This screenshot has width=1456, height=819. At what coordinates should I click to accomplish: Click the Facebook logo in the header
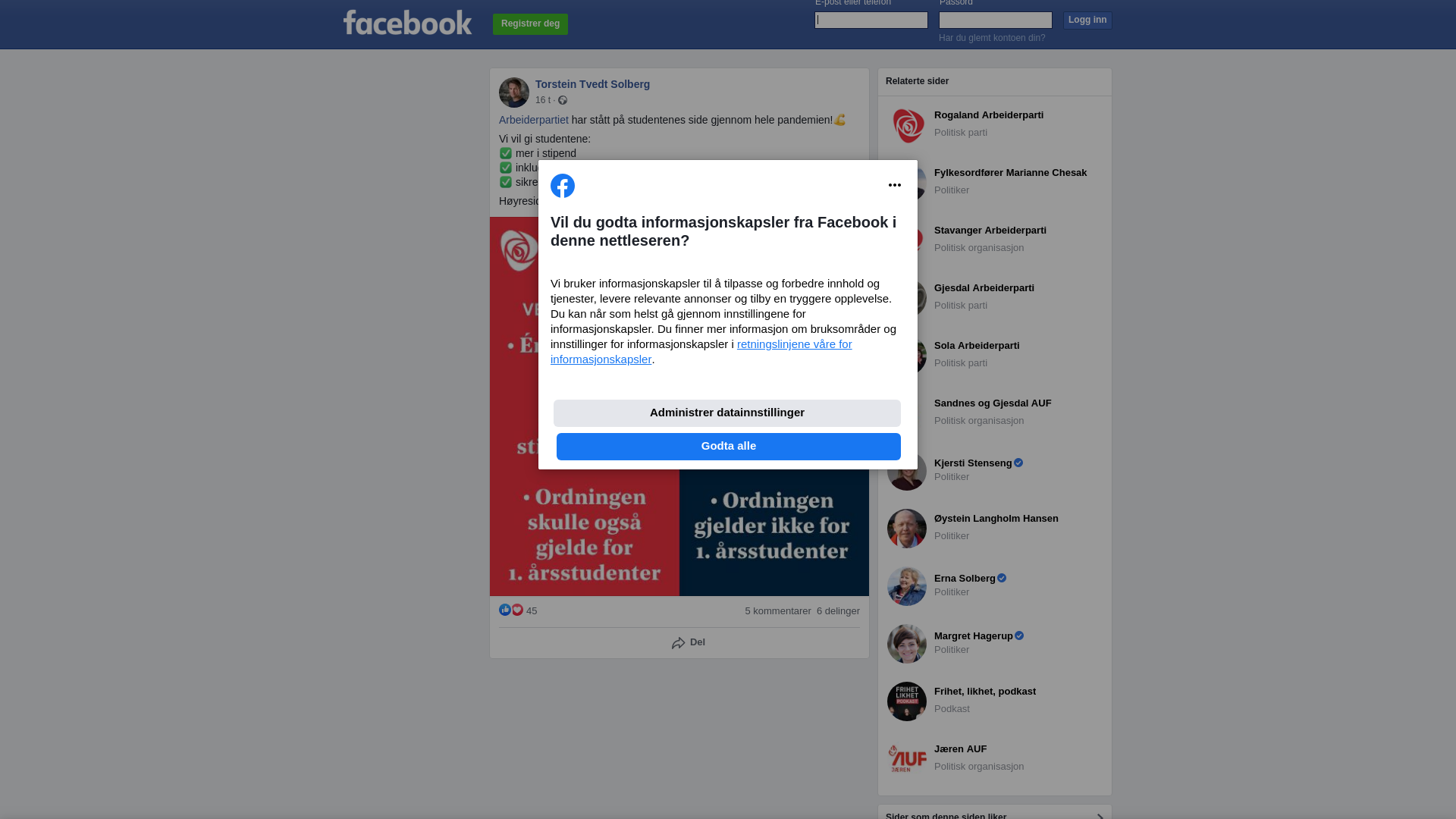pyautogui.click(x=407, y=23)
